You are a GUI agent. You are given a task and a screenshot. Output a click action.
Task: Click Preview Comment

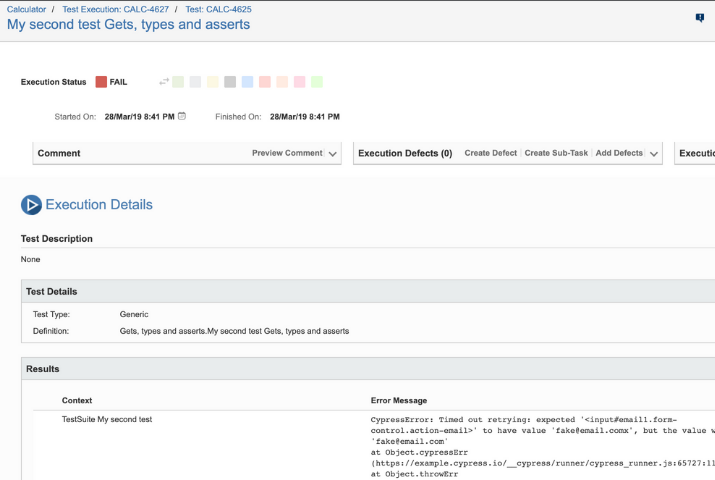point(287,153)
